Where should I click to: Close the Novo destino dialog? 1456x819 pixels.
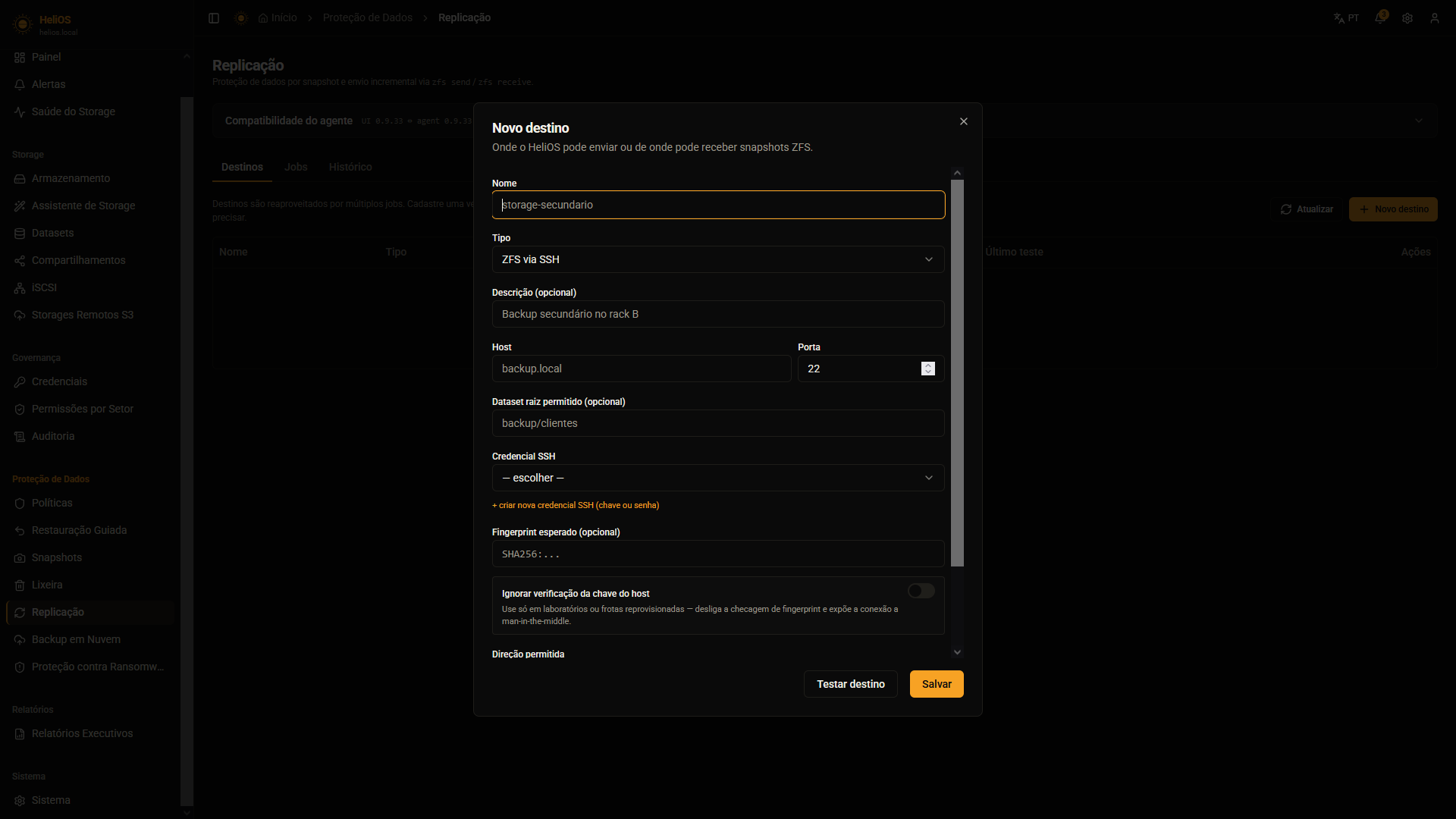(x=964, y=121)
